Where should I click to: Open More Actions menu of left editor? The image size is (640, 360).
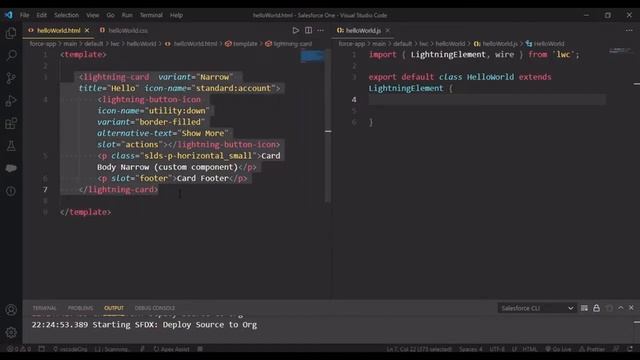(x=321, y=30)
